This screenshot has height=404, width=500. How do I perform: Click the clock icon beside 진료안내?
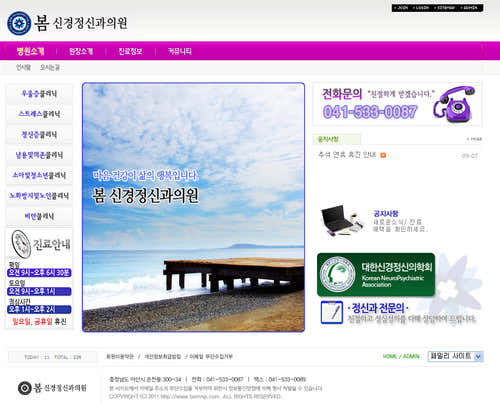[21, 244]
